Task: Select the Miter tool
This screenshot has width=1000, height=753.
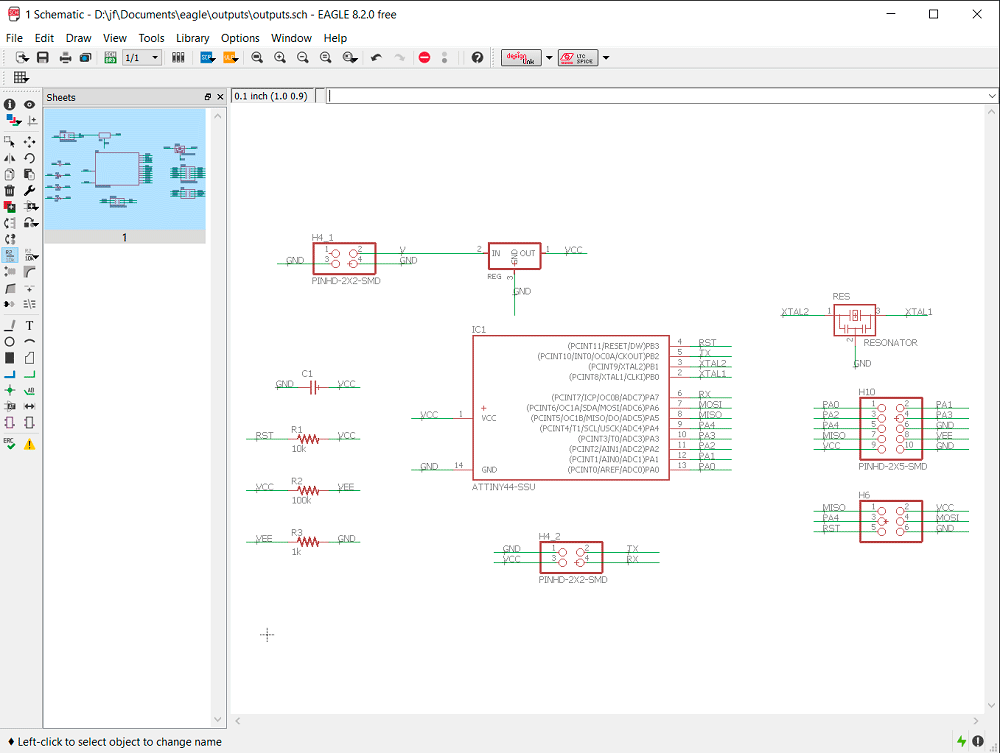Action: [x=29, y=272]
